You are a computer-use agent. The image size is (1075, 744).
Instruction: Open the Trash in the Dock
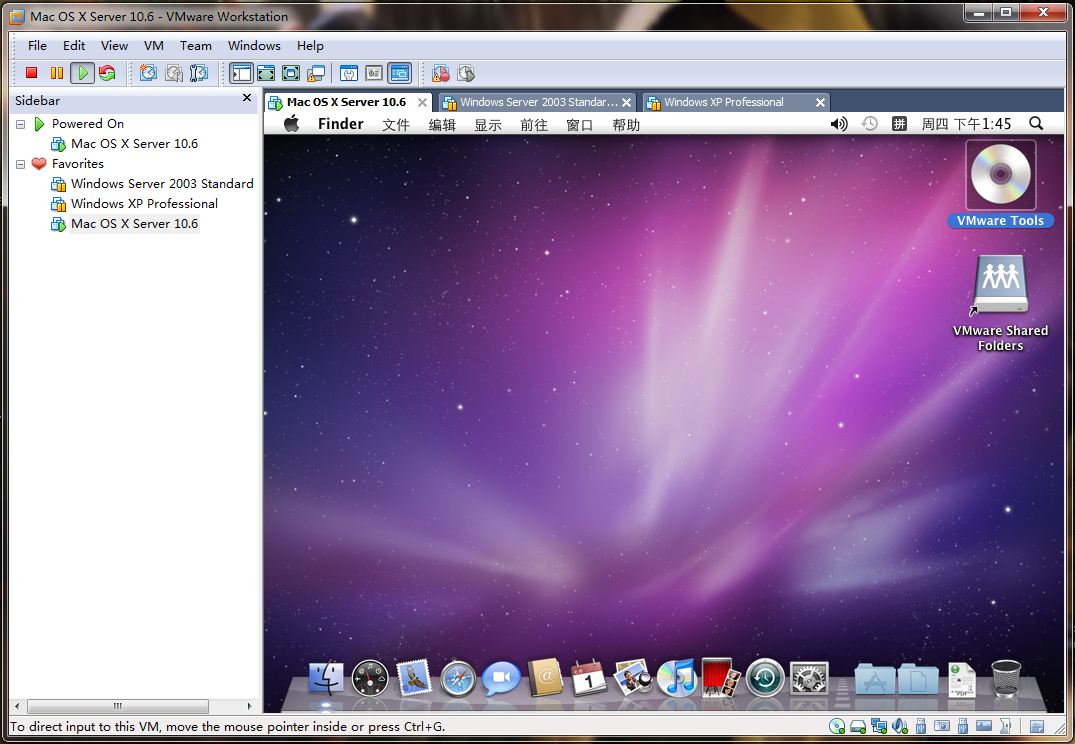pos(1006,677)
